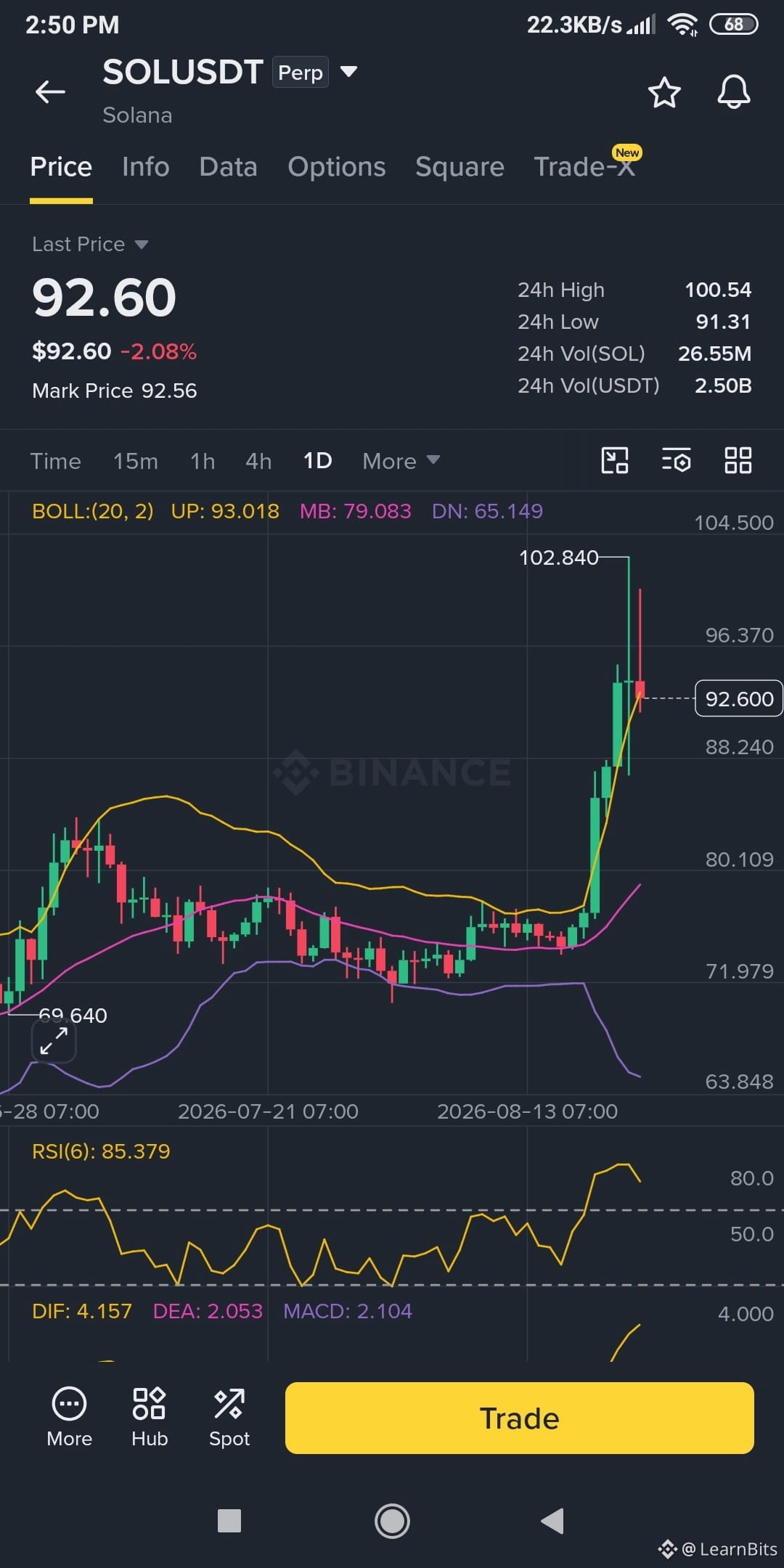The width and height of the screenshot is (784, 1568).
Task: Switch to the Trade-X tab
Action: click(584, 167)
